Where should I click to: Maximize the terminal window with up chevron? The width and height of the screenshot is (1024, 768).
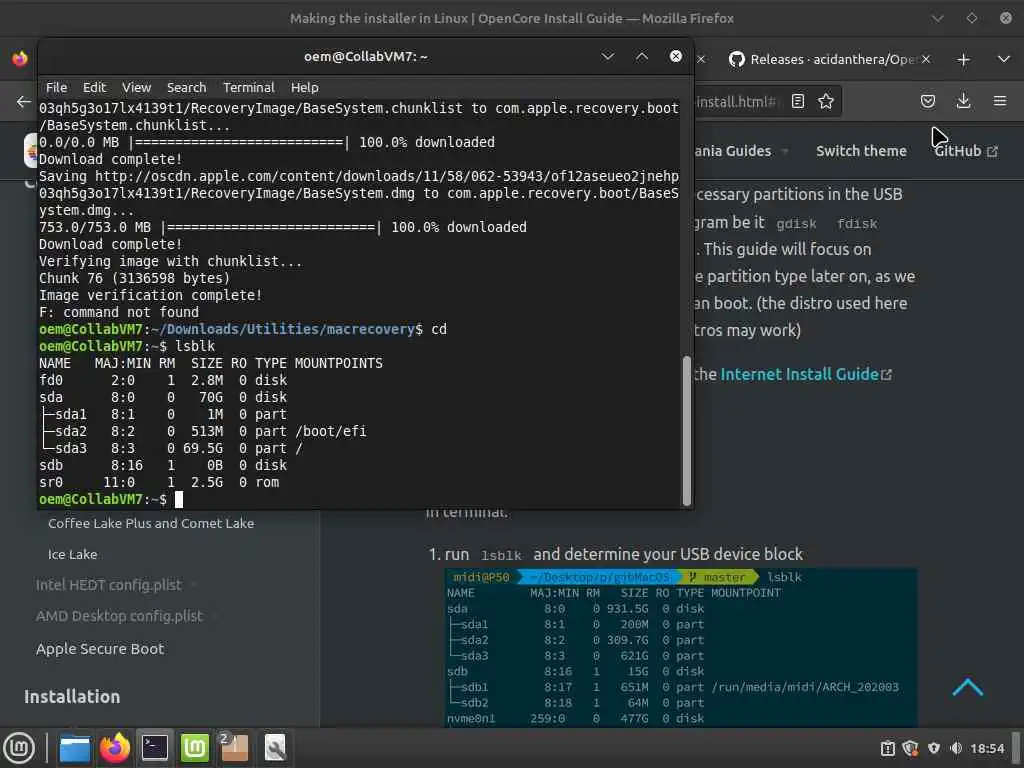pos(642,57)
